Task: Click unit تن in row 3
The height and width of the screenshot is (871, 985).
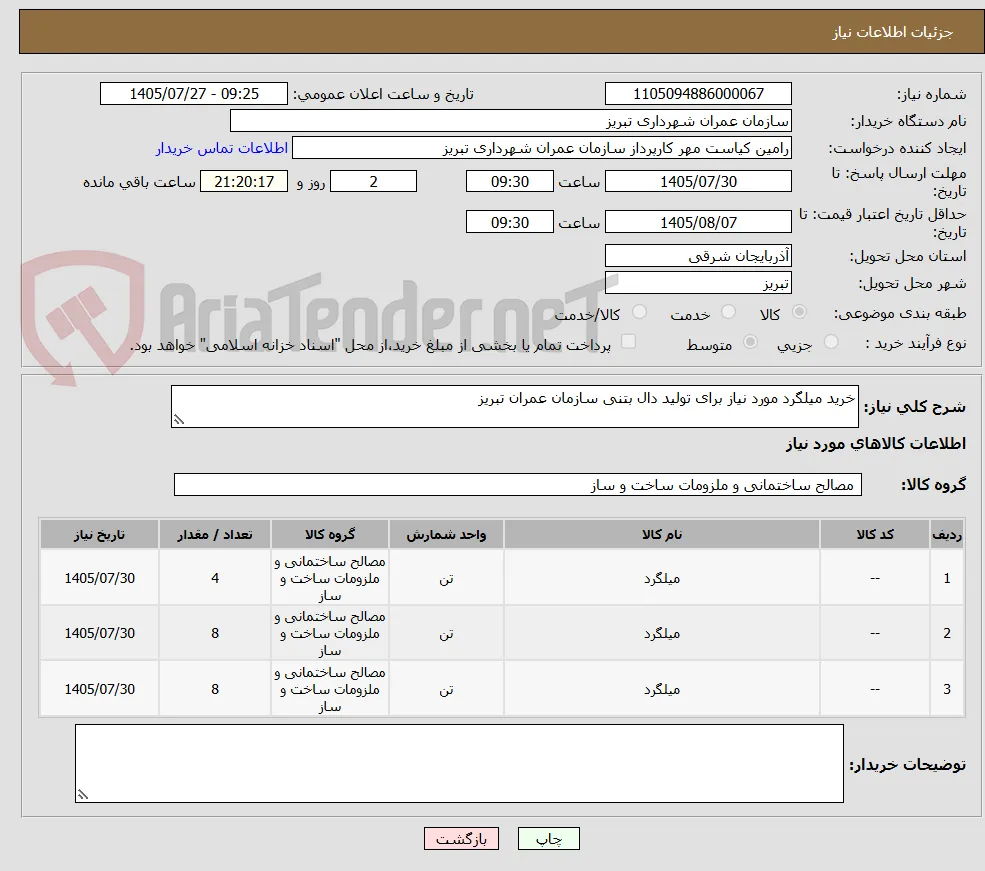Action: coord(446,690)
